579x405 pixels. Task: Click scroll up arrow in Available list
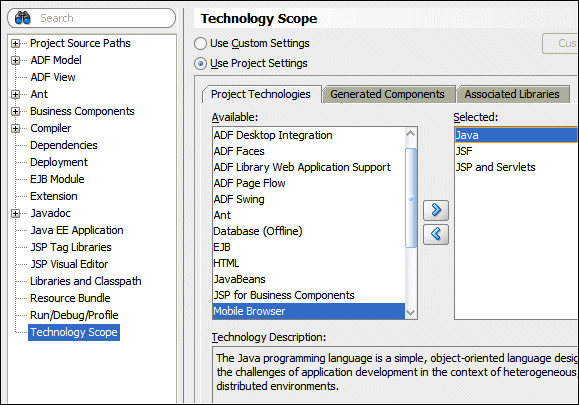click(x=411, y=134)
